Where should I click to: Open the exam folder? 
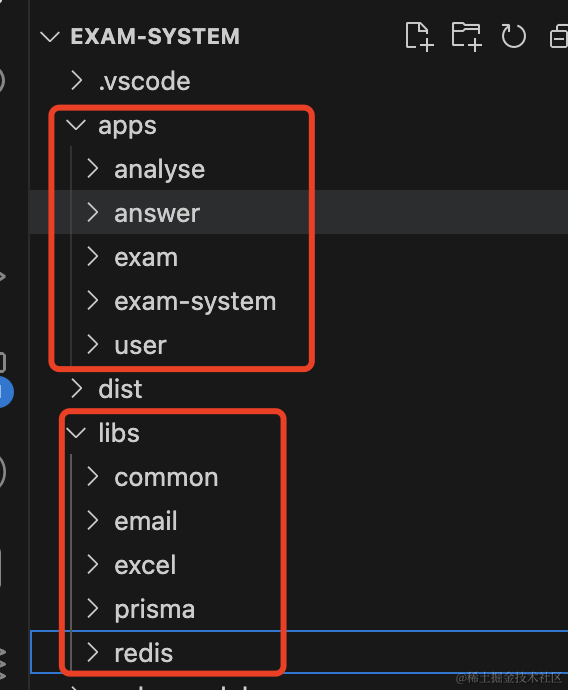[146, 257]
